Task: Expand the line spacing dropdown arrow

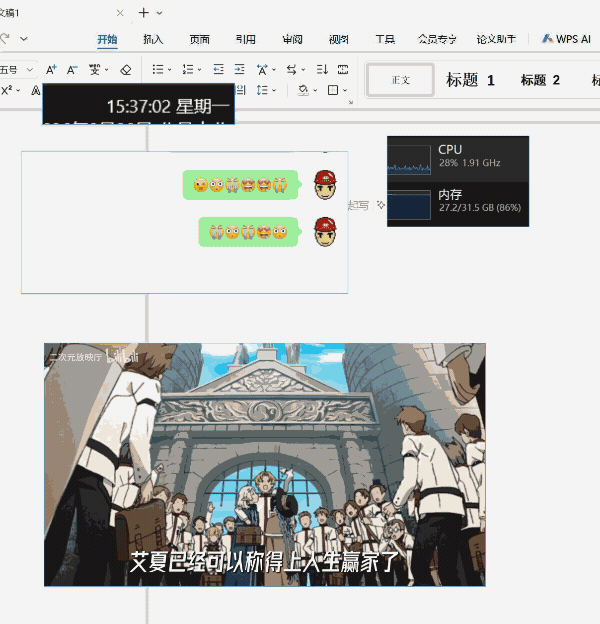Action: coord(274,91)
